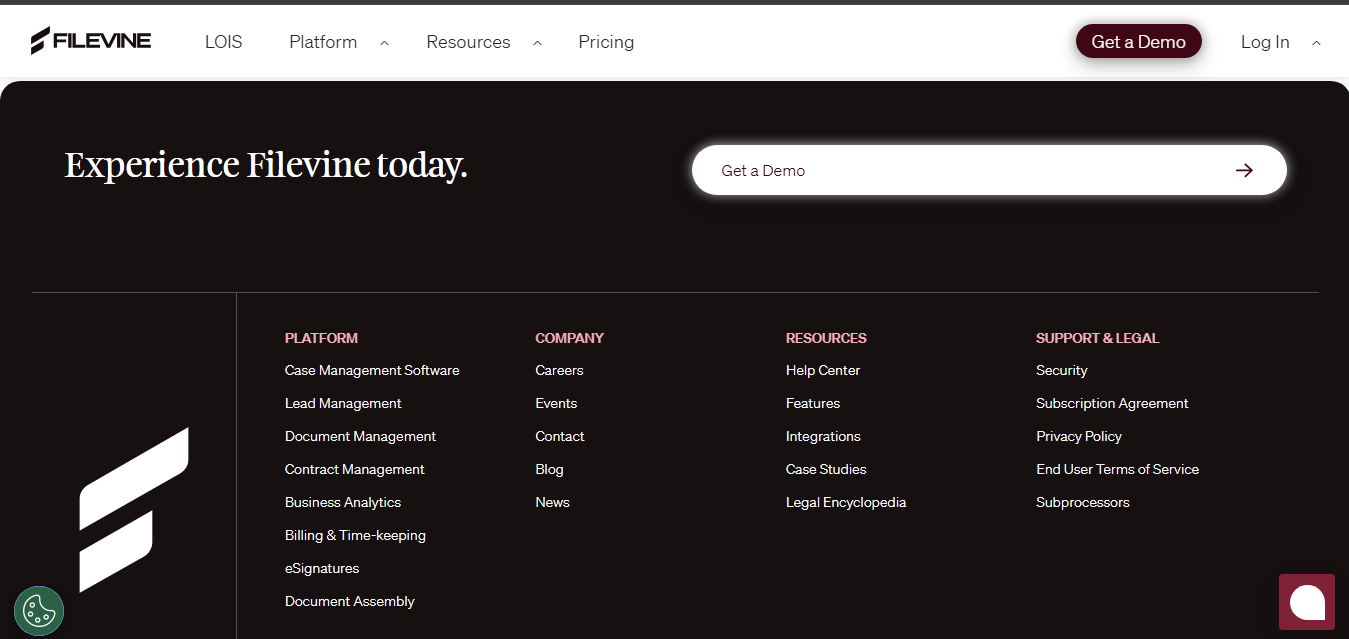
Task: Click the Get a Demo button in the header
Action: click(x=1138, y=41)
